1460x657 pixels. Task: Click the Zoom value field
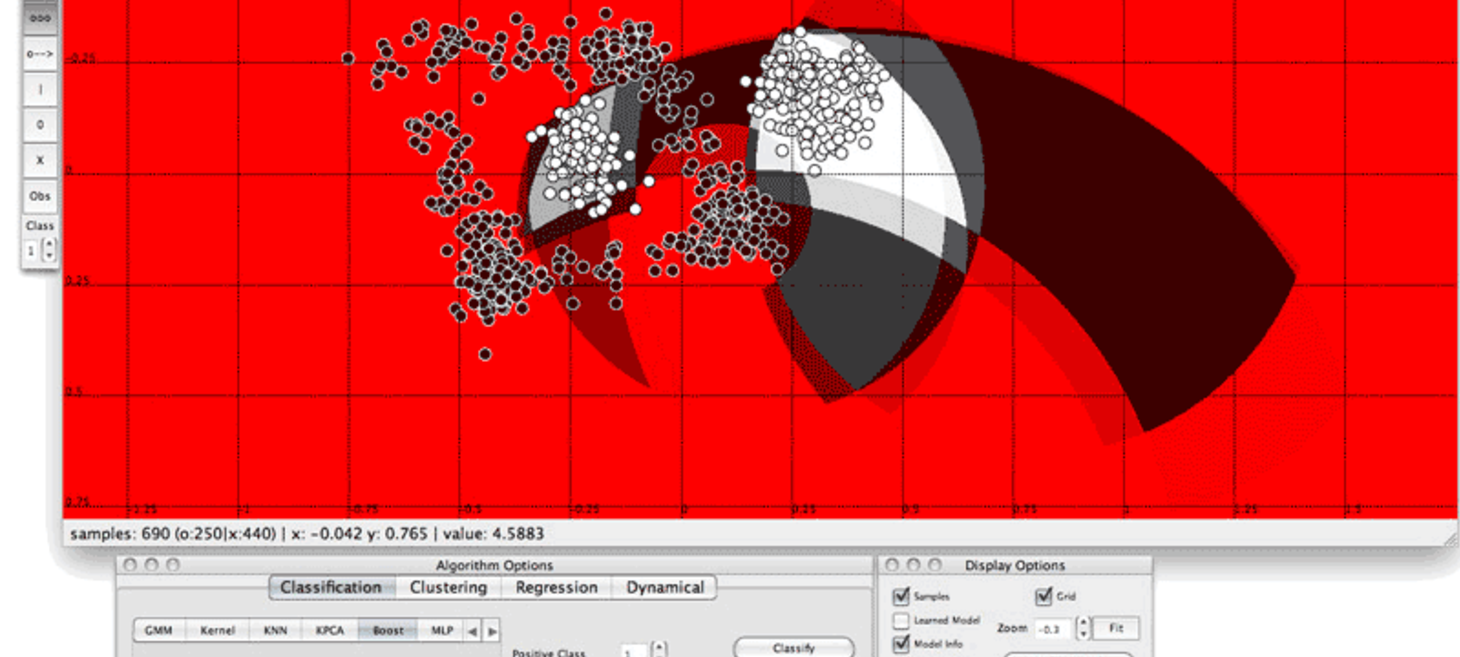point(1052,628)
